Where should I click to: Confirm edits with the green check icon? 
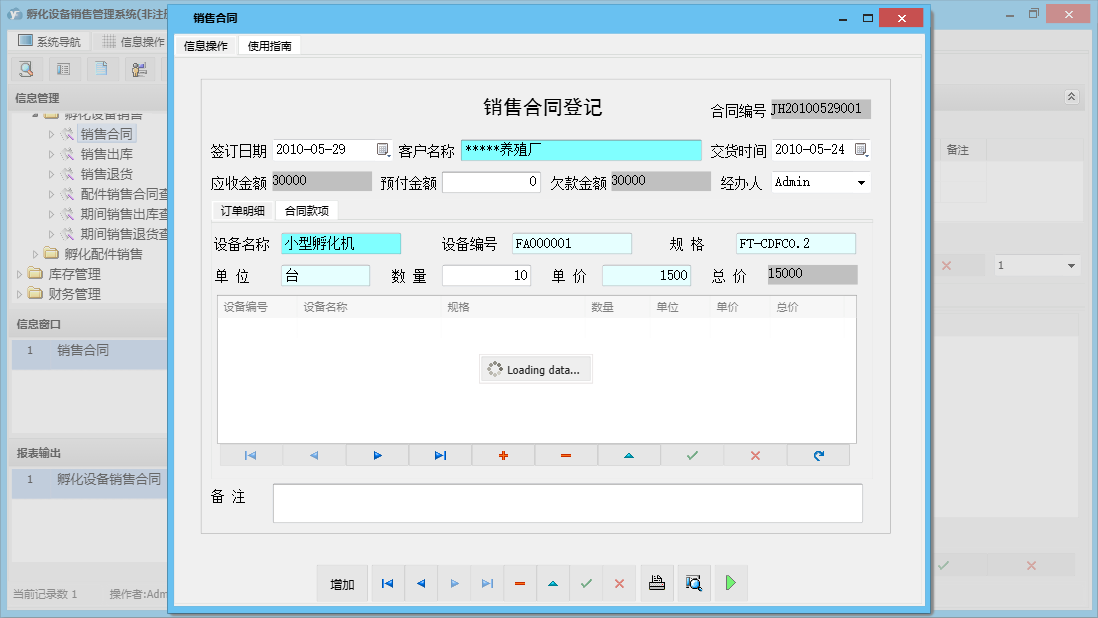point(692,455)
